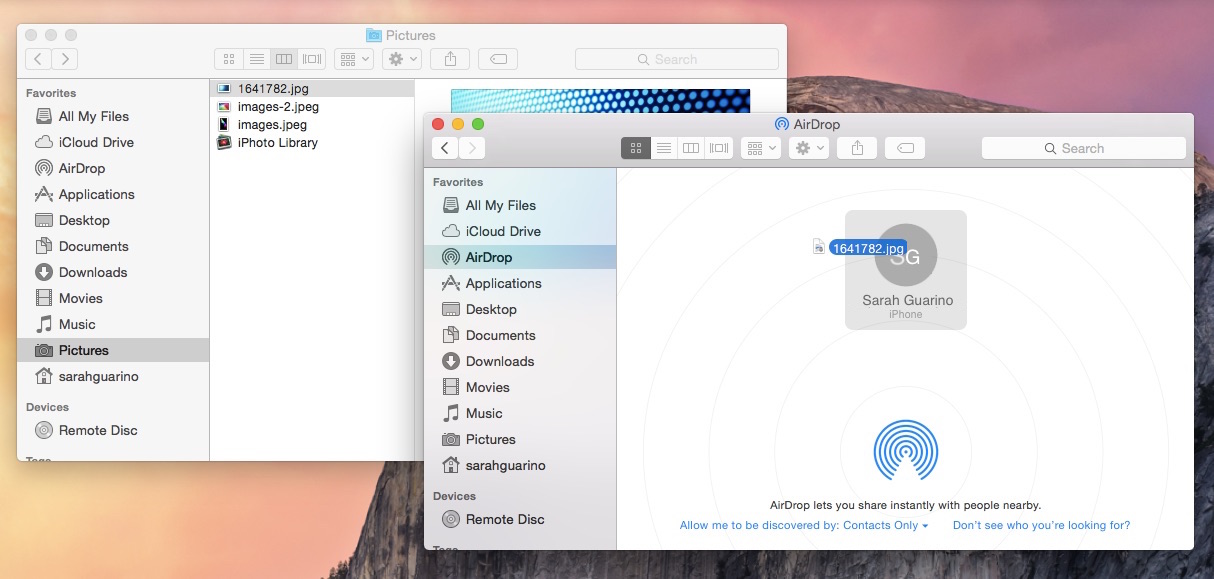Click Sarah Guarino's iPhone contact avatar
1214x579 pixels.
pyautogui.click(x=905, y=256)
